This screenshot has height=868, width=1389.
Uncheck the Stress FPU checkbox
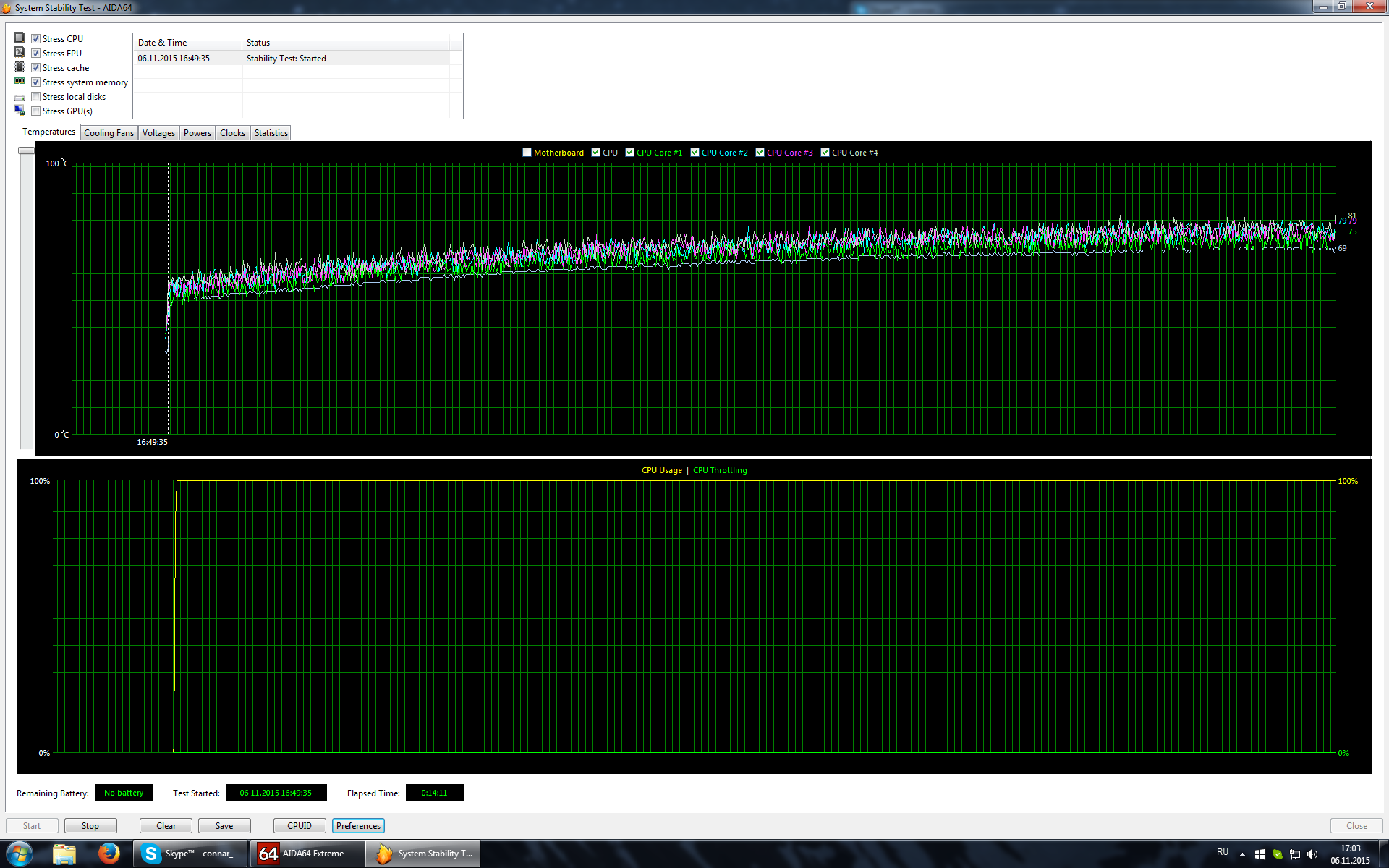(36, 54)
